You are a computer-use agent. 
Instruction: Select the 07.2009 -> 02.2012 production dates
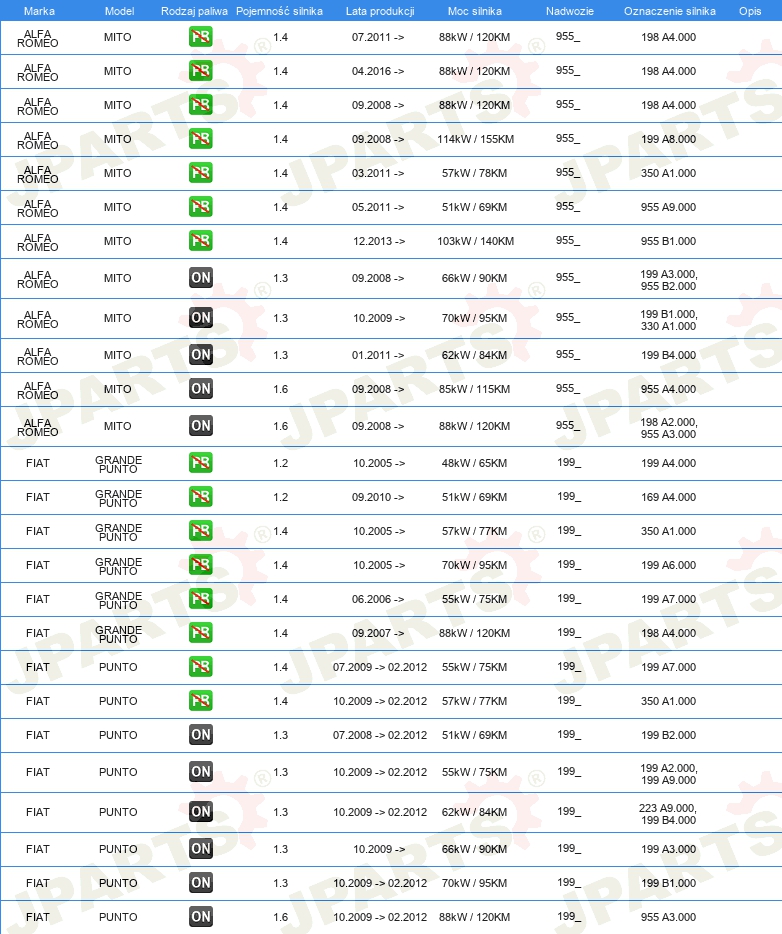[x=380, y=667]
